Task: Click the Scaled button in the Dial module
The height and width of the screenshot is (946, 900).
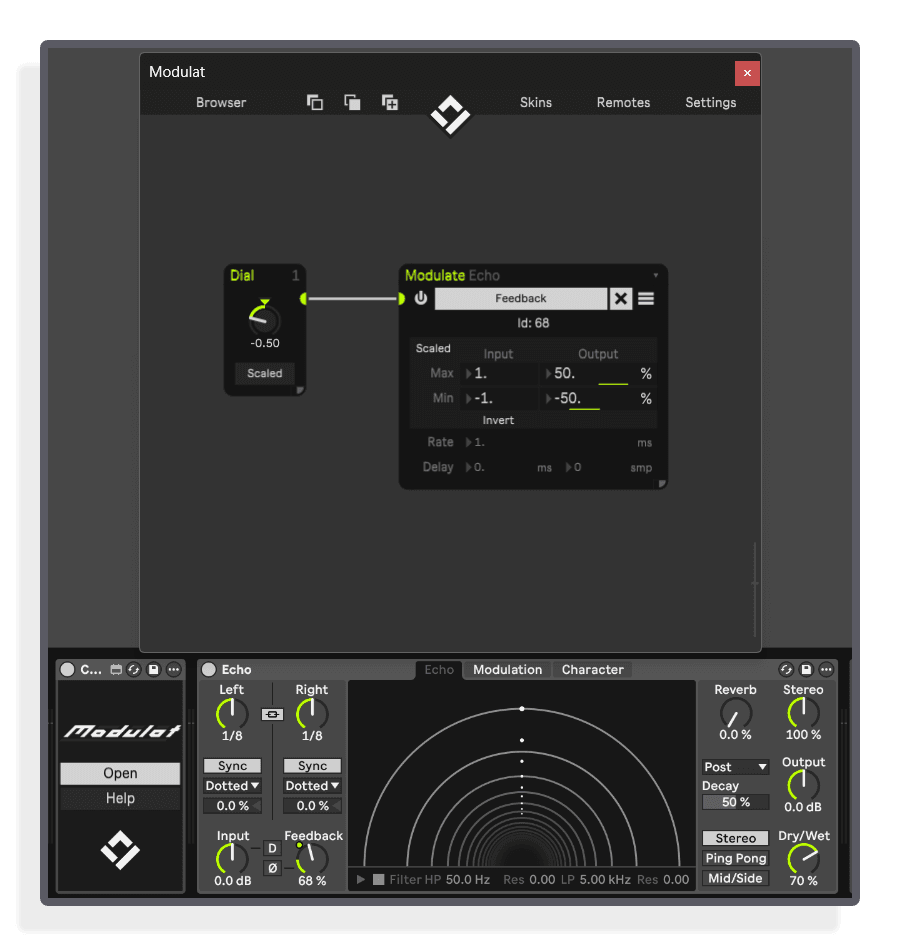Action: pos(264,373)
